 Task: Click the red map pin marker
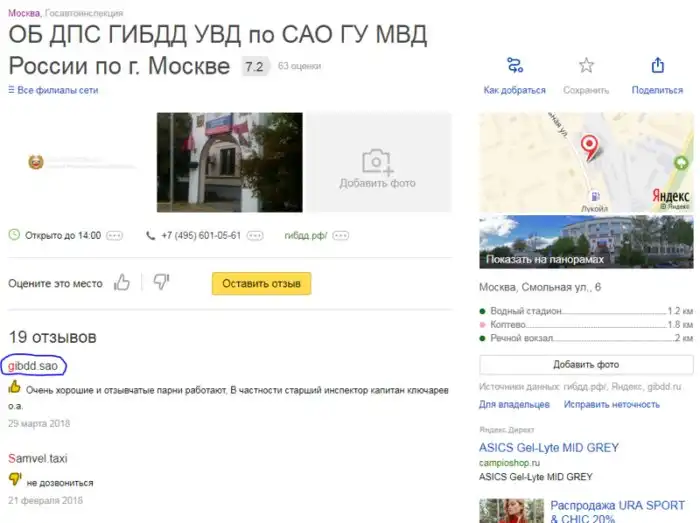(x=589, y=148)
